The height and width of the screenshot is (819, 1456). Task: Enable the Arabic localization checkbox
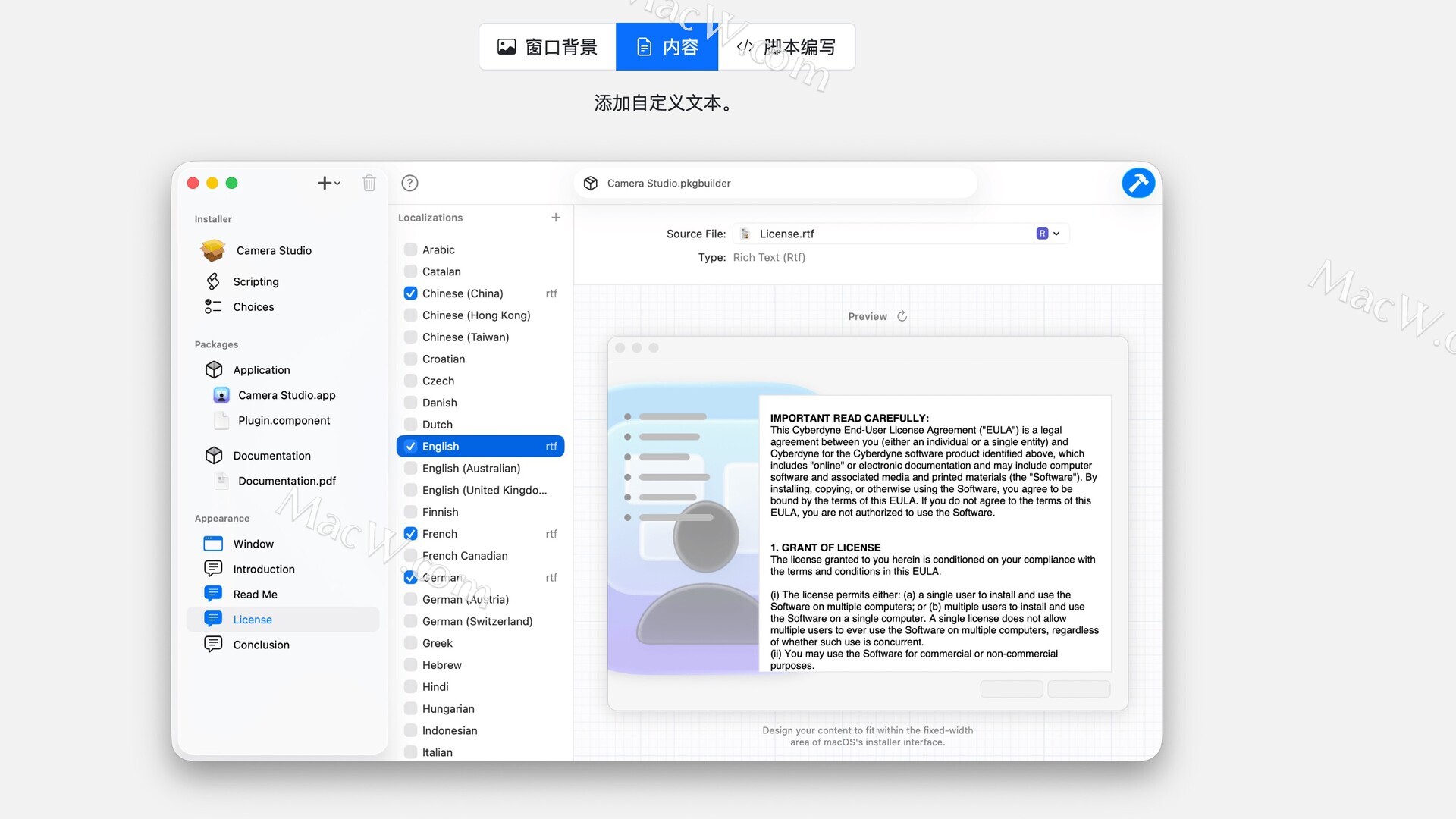(411, 249)
